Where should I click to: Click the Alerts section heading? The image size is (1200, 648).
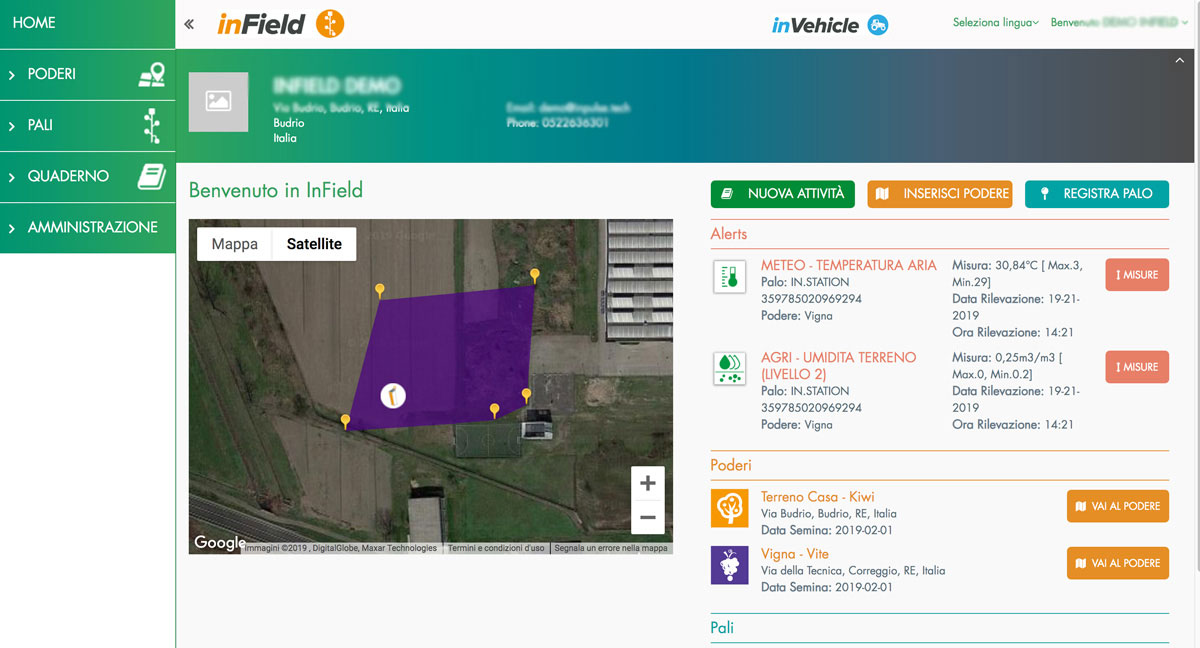pyautogui.click(x=729, y=234)
